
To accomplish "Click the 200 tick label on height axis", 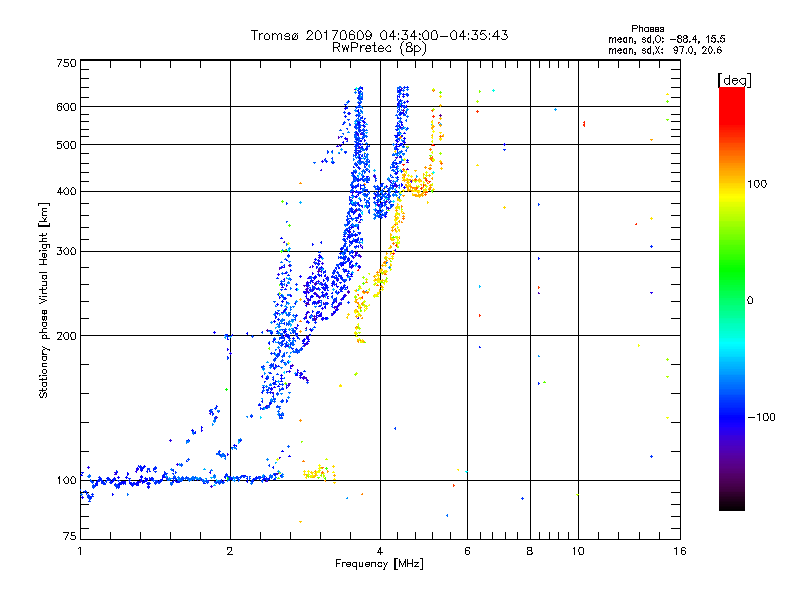I will [x=66, y=336].
